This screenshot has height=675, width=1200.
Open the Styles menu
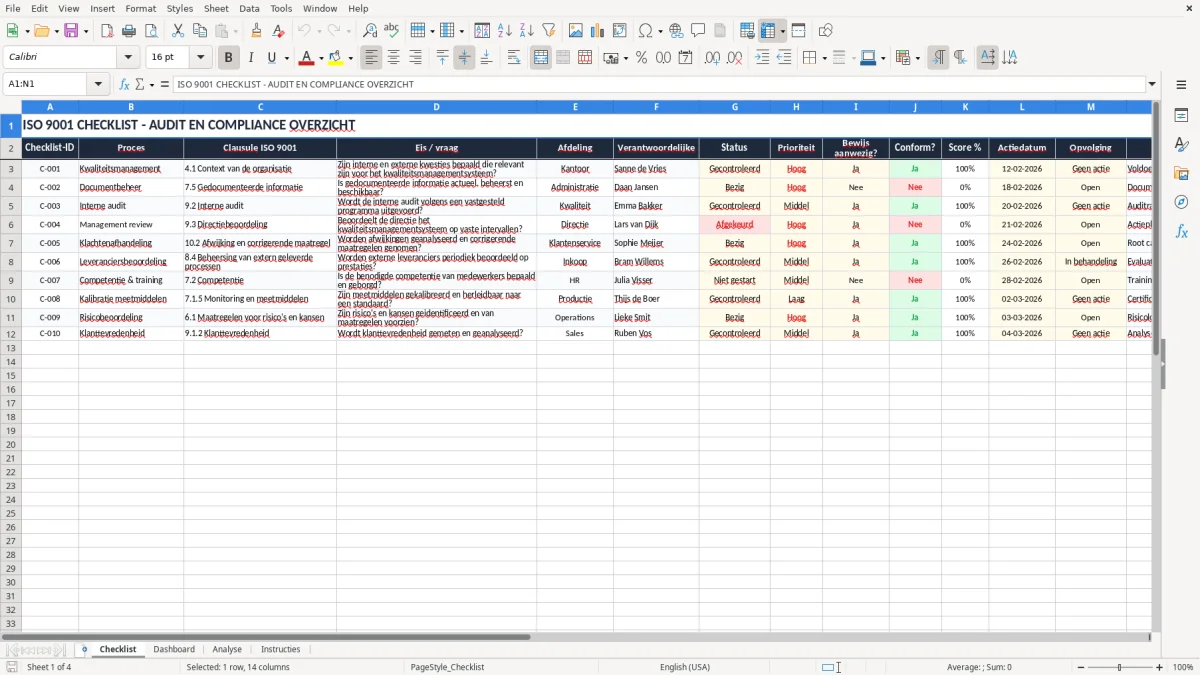pyautogui.click(x=180, y=8)
